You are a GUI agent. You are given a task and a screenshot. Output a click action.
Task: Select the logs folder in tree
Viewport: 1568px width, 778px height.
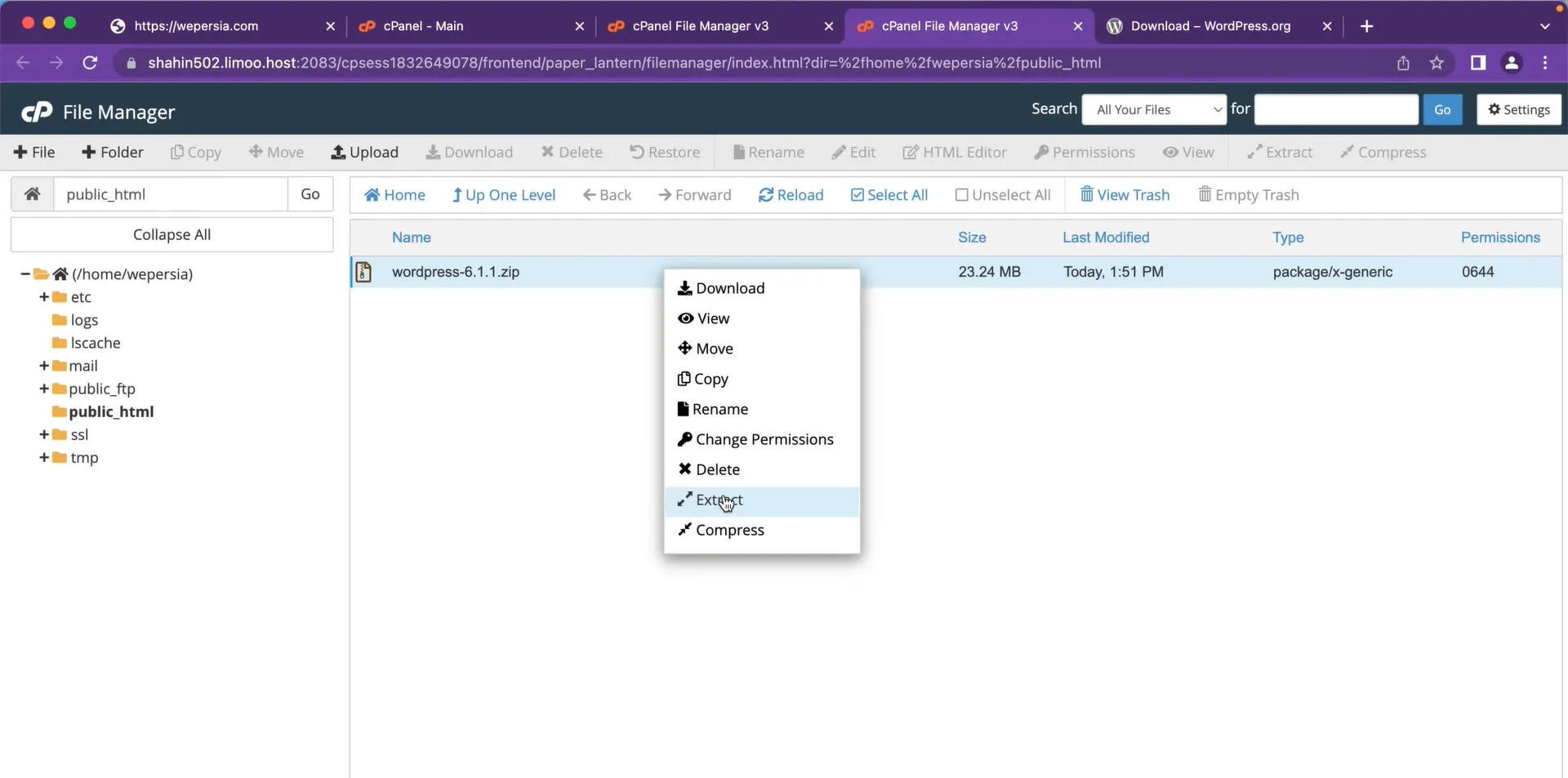pyautogui.click(x=75, y=320)
